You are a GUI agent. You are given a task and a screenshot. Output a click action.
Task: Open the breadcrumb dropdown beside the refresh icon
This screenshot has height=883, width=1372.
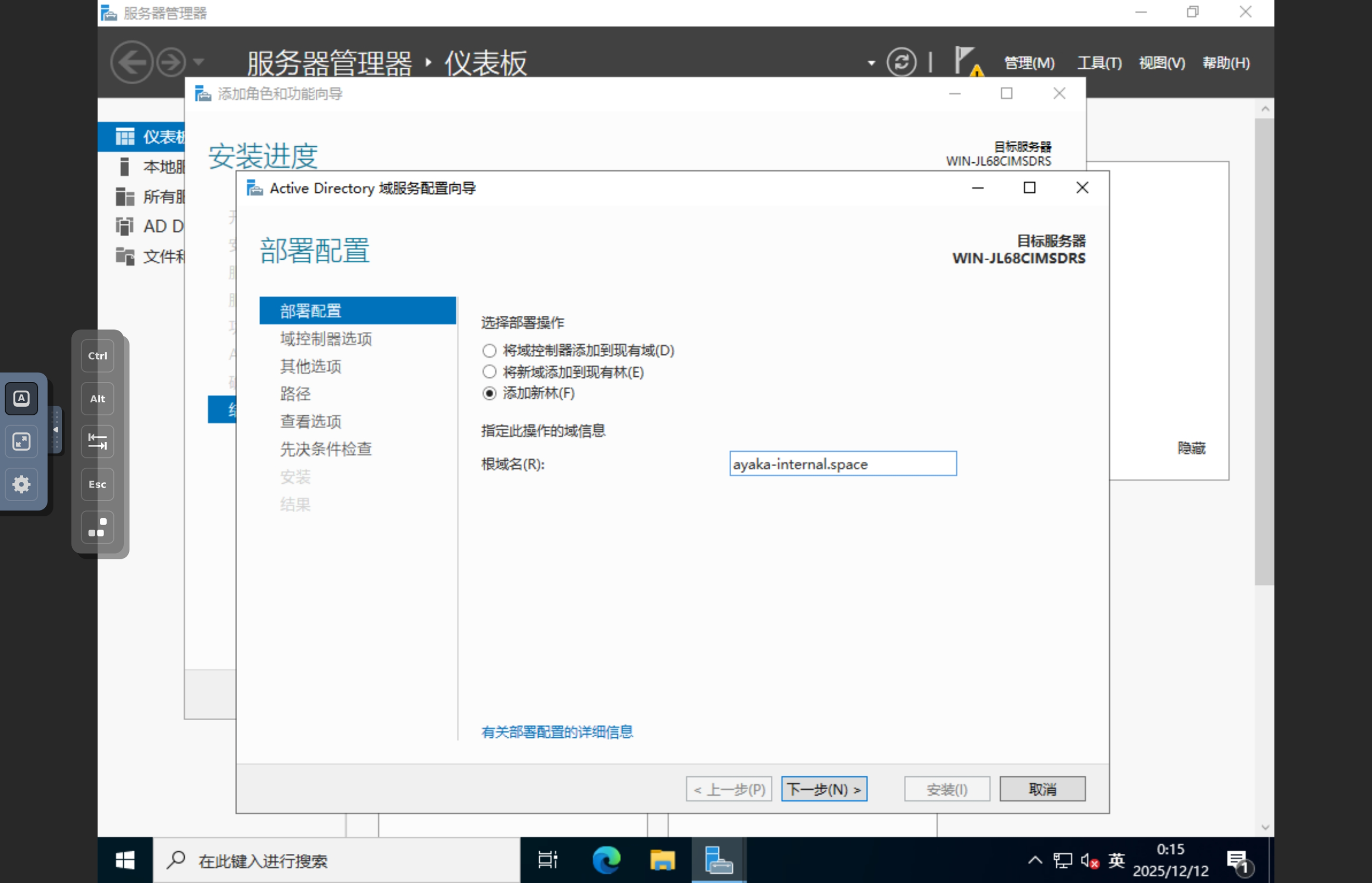pos(871,63)
